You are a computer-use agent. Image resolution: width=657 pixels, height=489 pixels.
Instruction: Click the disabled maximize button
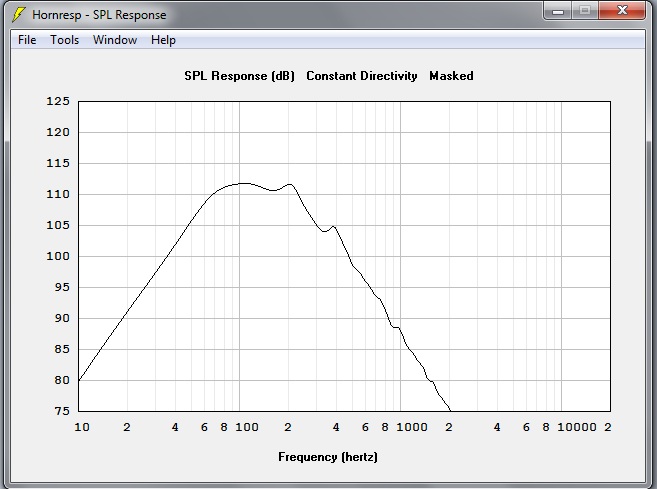[585, 11]
